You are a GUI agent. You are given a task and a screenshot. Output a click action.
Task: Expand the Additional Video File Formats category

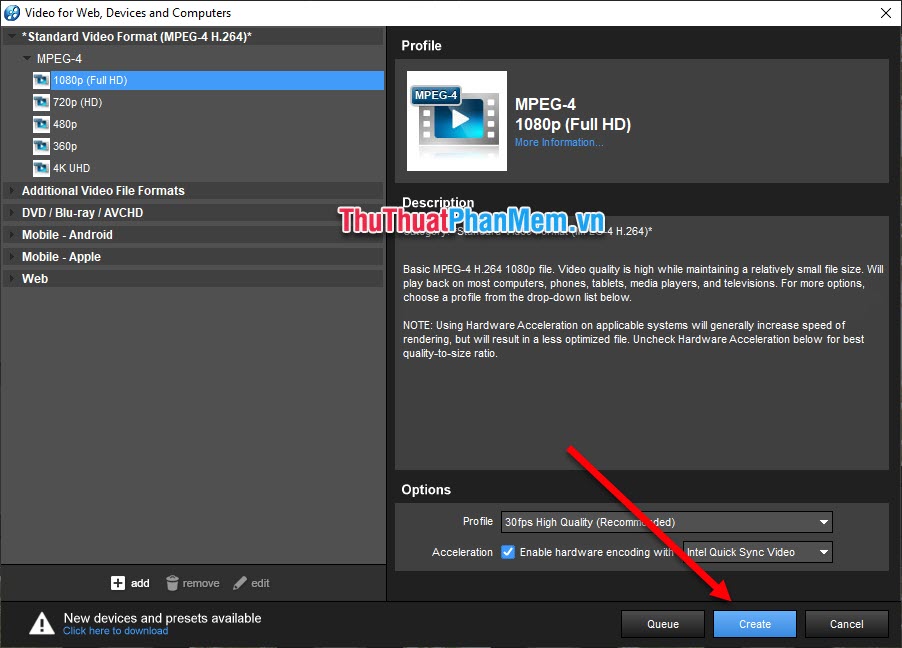(x=10, y=190)
